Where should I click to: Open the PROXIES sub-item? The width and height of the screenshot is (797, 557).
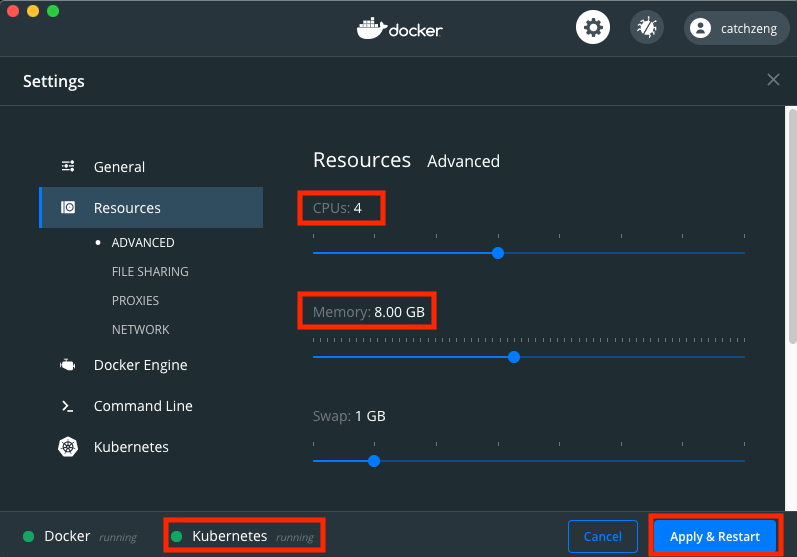click(x=135, y=301)
